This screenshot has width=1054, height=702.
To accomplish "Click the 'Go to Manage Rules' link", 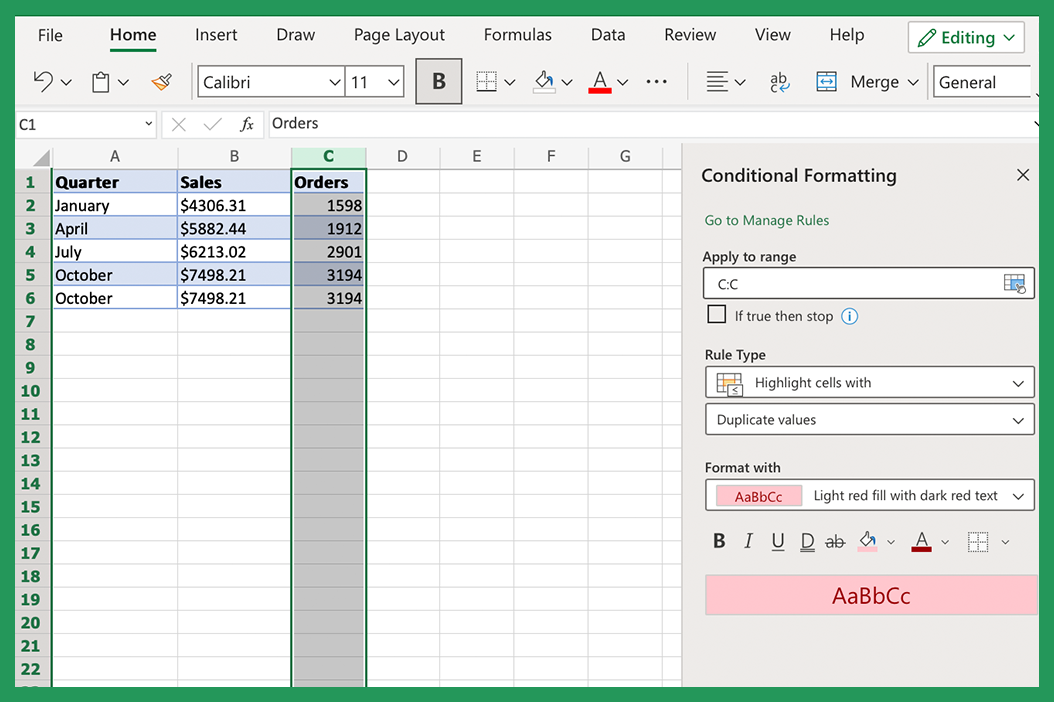I will click(766, 220).
